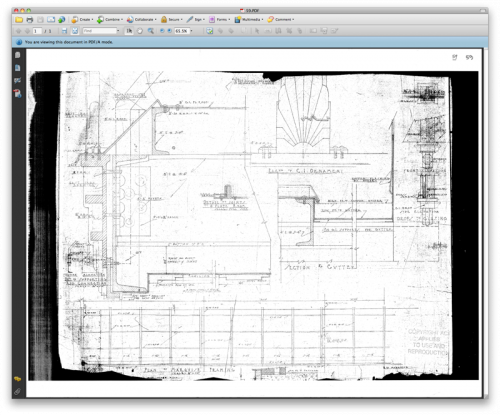Viewport: 500px width, 415px height.
Task: Click the zoom out round button
Action: click(162, 31)
